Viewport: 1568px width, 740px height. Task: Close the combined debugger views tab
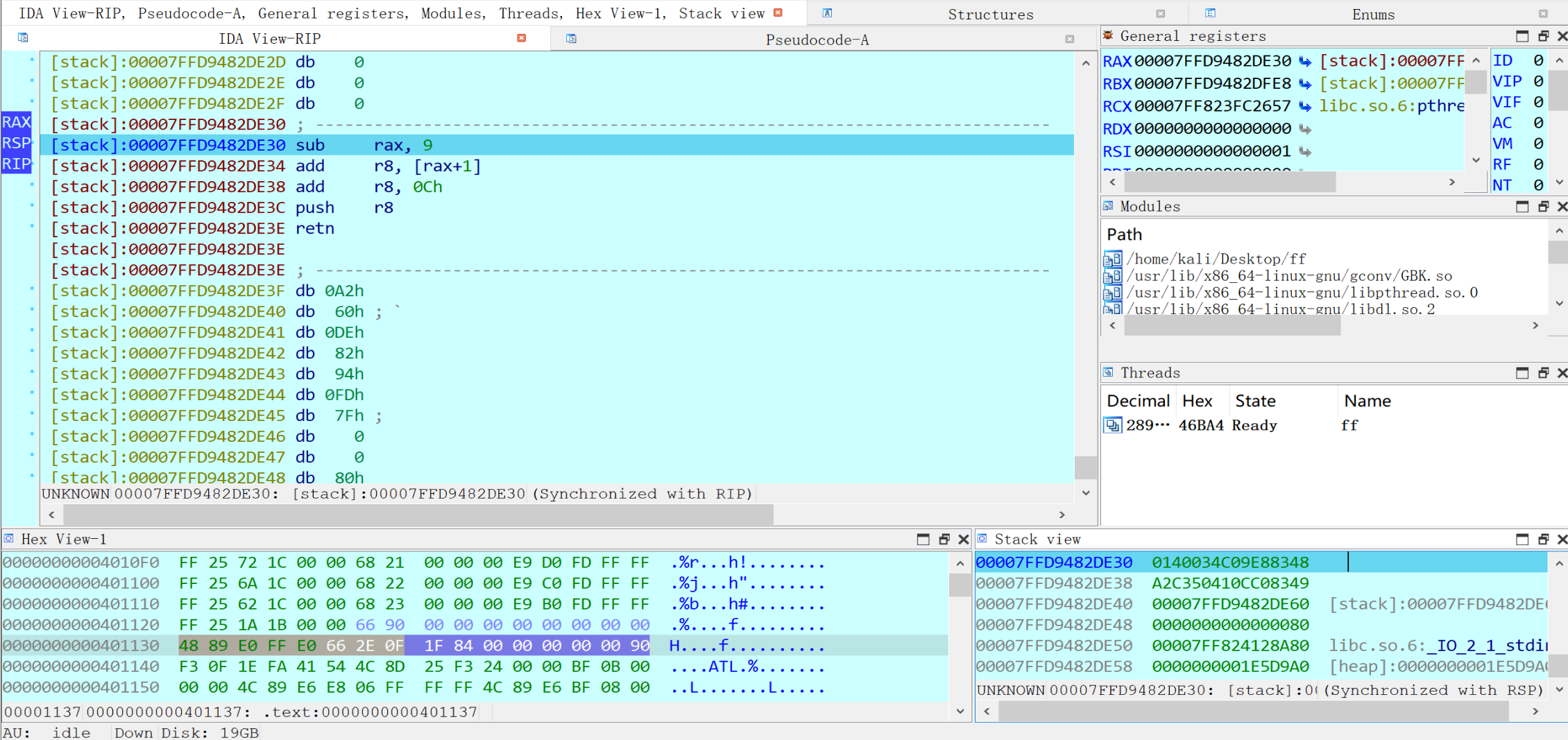coord(778,12)
